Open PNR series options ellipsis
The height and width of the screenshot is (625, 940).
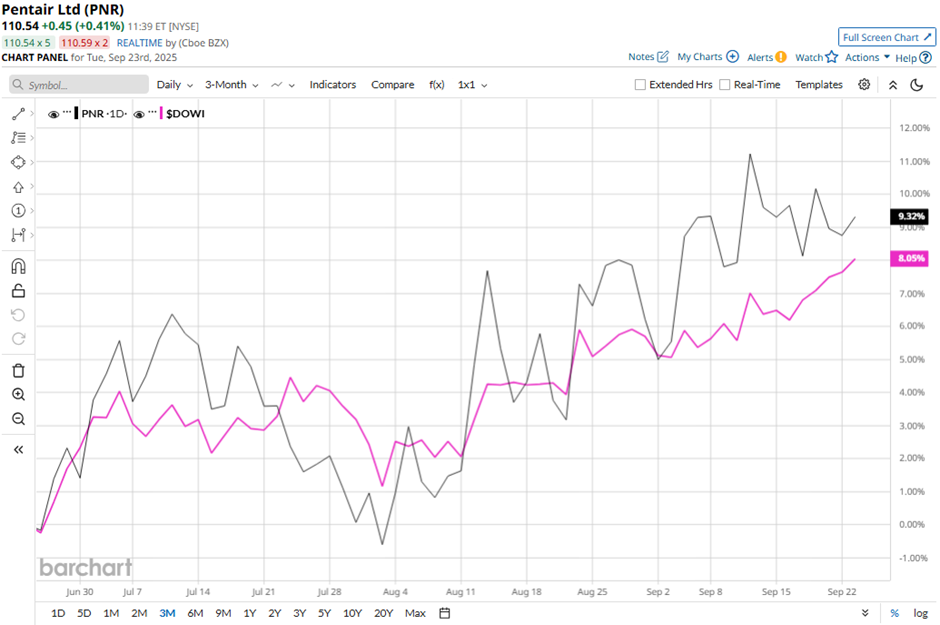click(67, 113)
